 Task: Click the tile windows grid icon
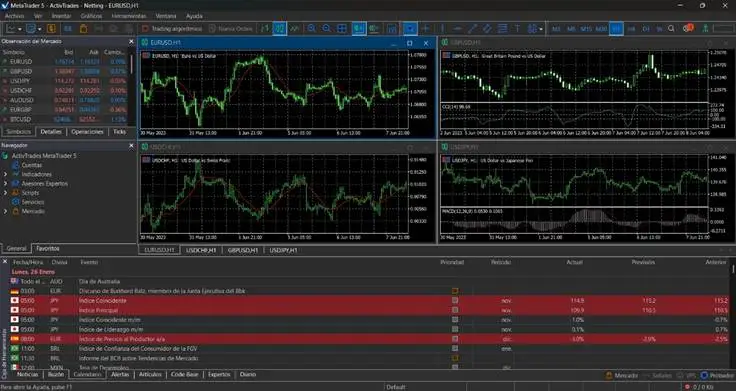tap(342, 29)
